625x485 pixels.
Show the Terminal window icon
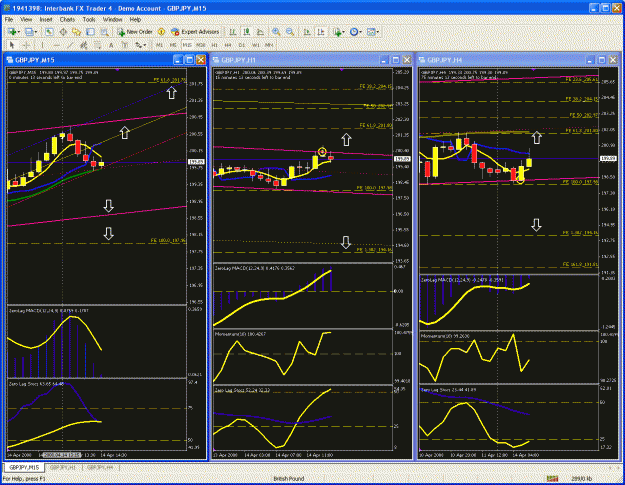tap(90, 32)
